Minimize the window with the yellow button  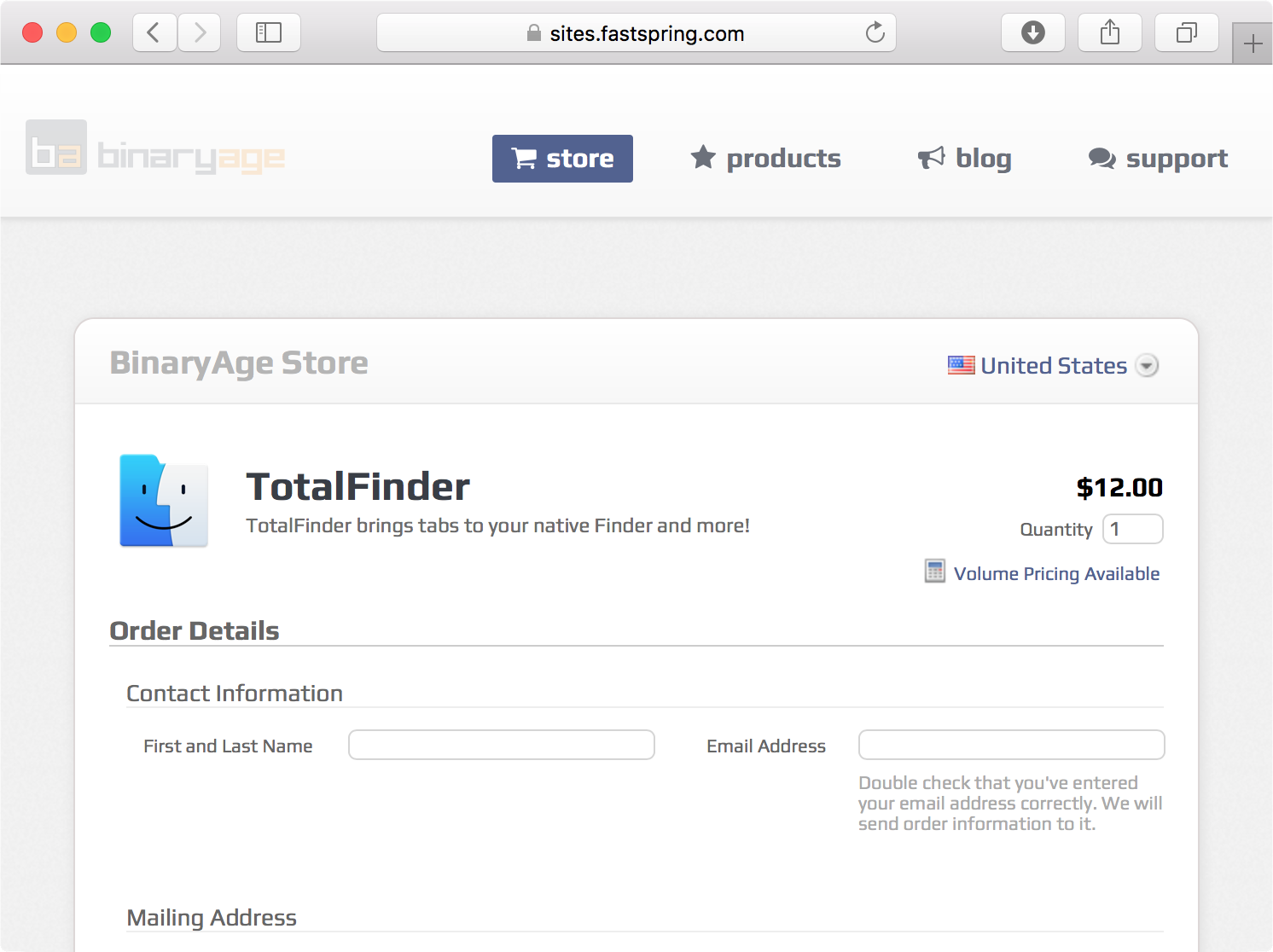67,33
